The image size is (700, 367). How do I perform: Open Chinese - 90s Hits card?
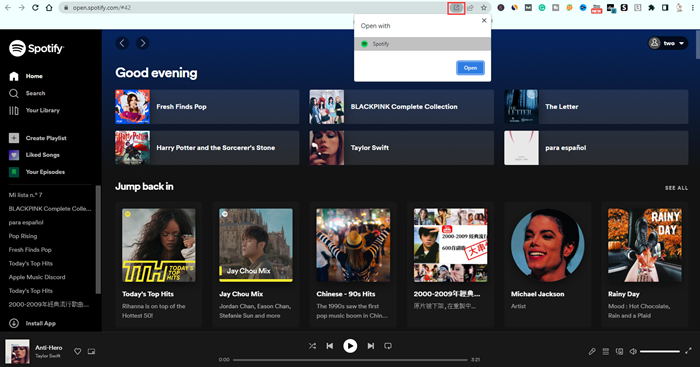point(353,264)
